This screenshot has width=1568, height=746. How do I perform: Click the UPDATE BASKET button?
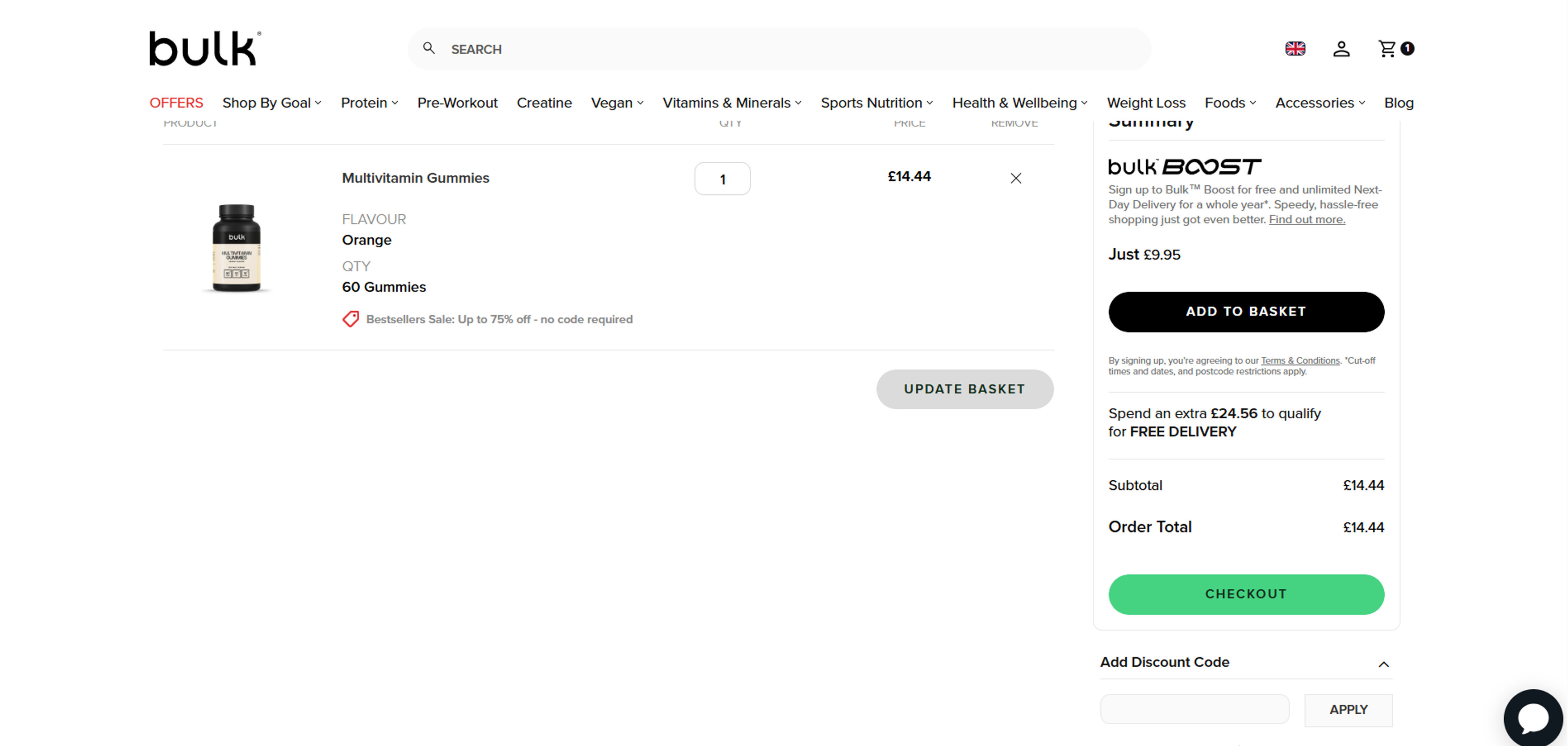pos(964,389)
